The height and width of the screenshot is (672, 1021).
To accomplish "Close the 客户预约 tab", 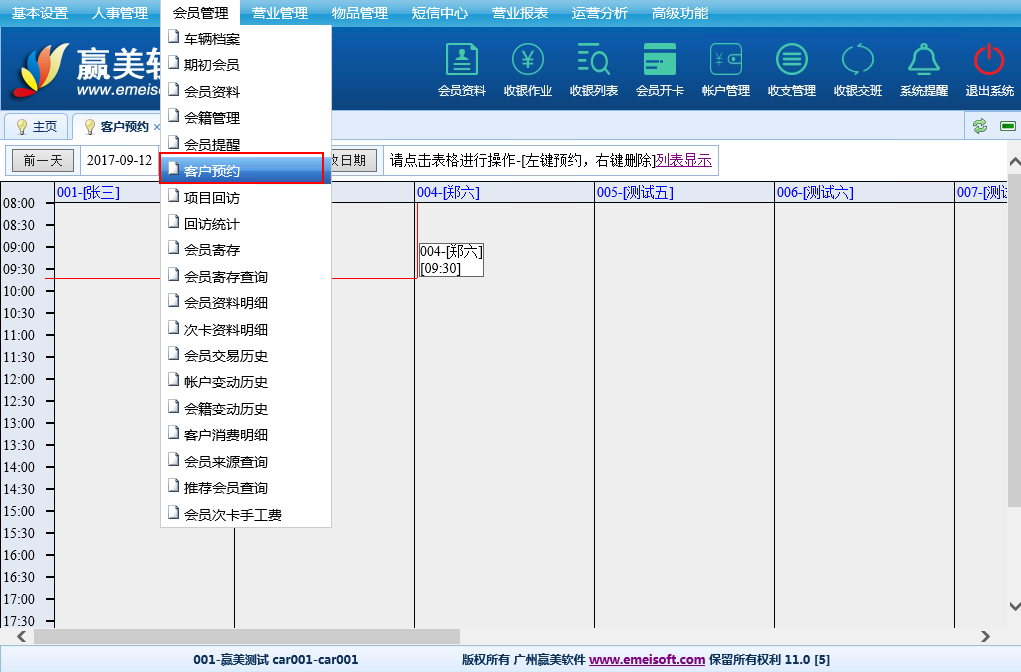I will (x=156, y=127).
